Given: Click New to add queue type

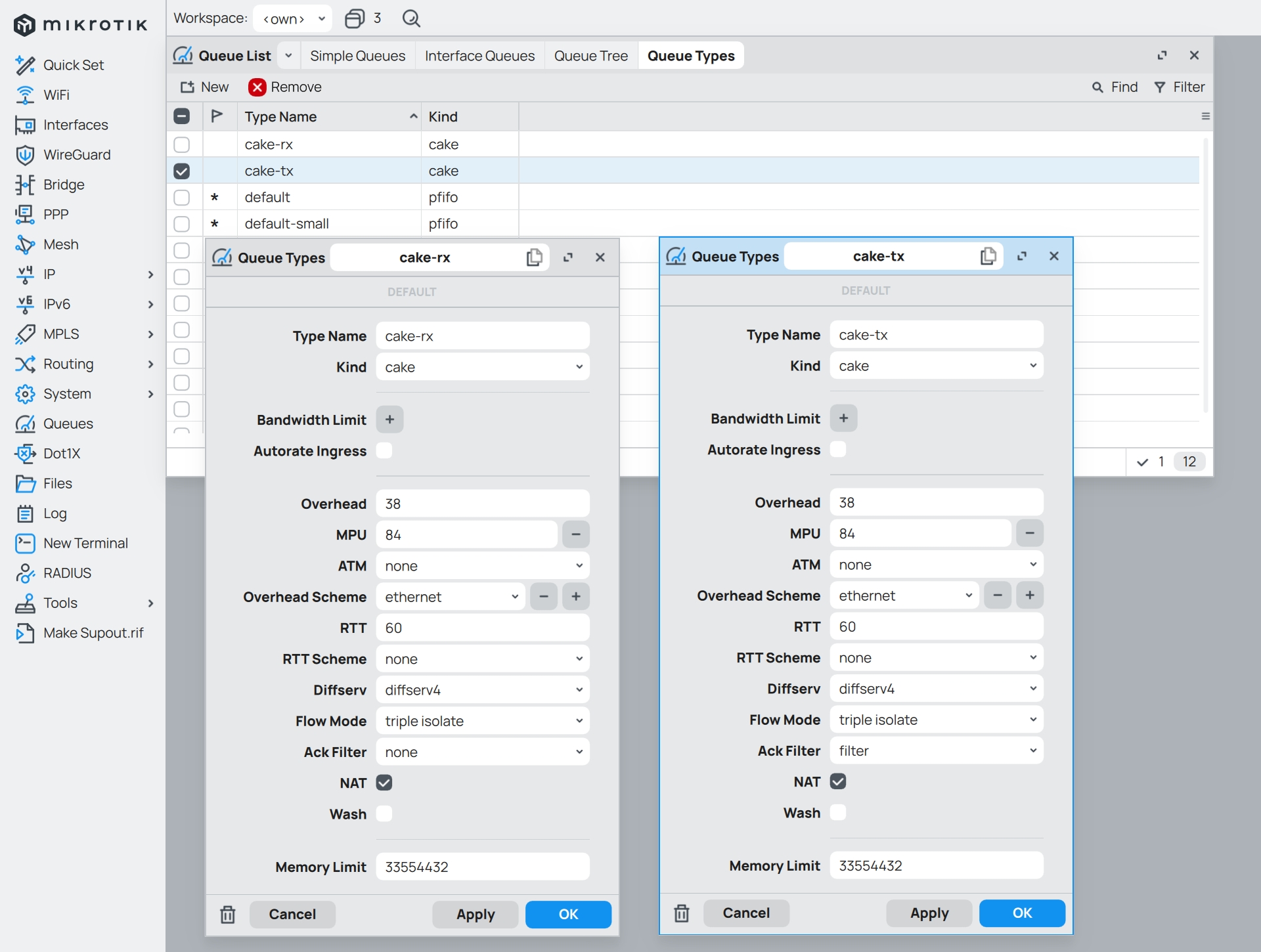Looking at the screenshot, I should [x=205, y=87].
